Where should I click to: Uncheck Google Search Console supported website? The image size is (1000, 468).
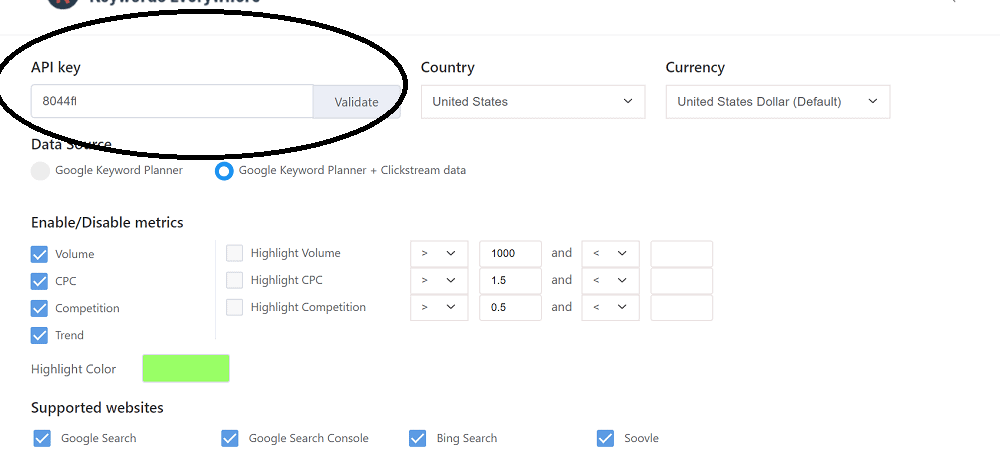(x=230, y=439)
